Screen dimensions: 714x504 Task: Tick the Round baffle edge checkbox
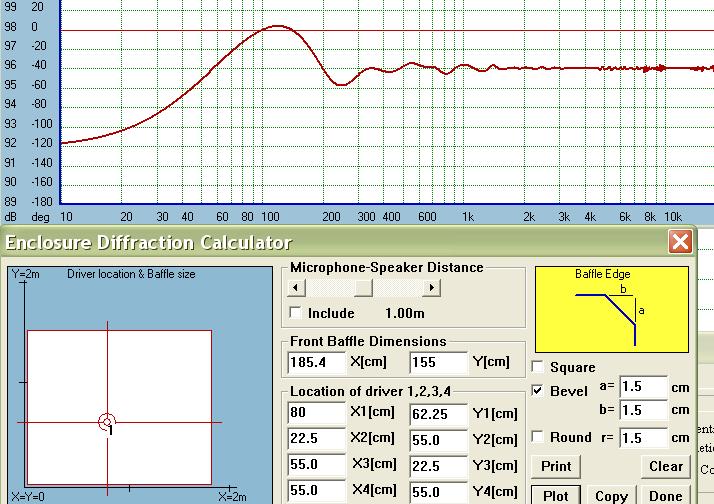538,437
